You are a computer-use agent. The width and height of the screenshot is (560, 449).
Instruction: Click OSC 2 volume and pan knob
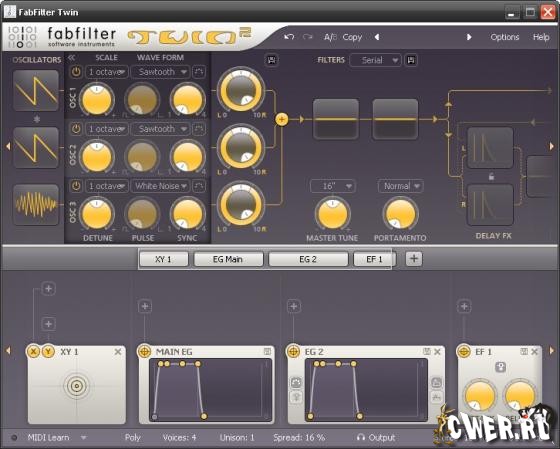click(x=241, y=147)
